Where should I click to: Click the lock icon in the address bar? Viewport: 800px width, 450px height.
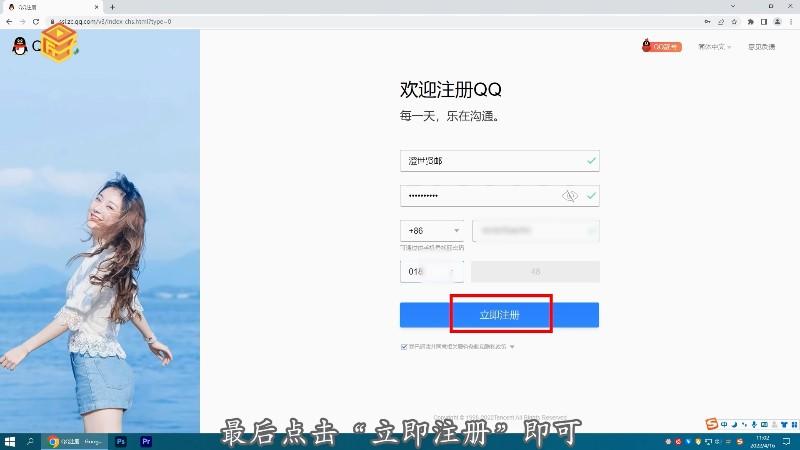pos(52,22)
